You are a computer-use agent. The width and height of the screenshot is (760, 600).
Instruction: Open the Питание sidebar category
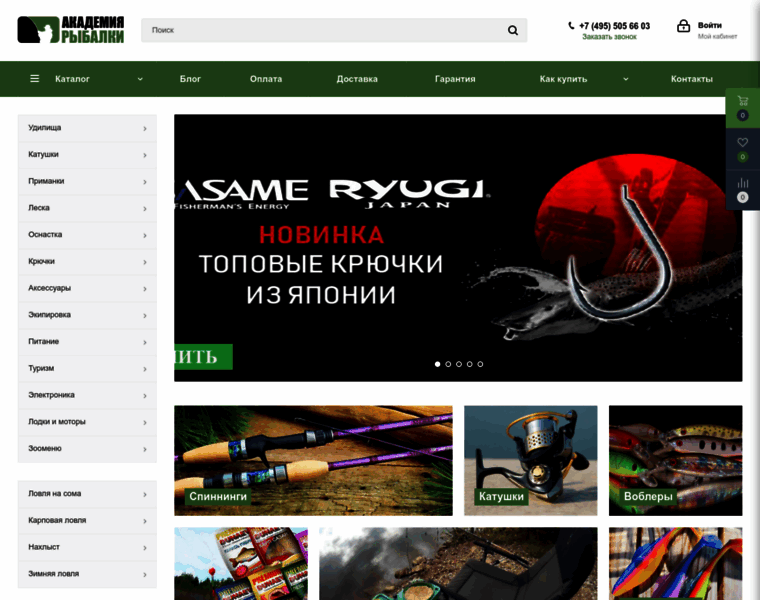[87, 342]
